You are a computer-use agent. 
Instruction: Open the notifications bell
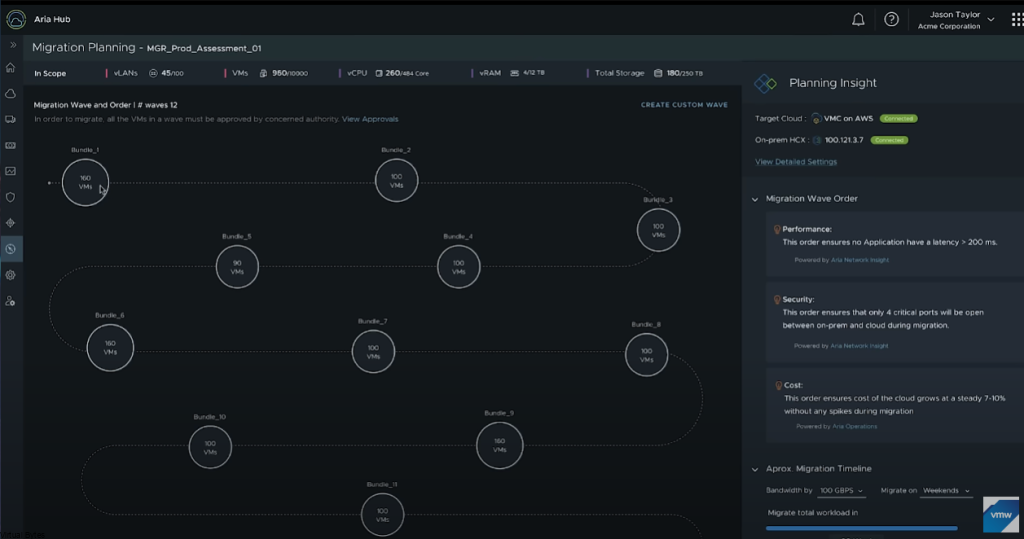pos(858,20)
